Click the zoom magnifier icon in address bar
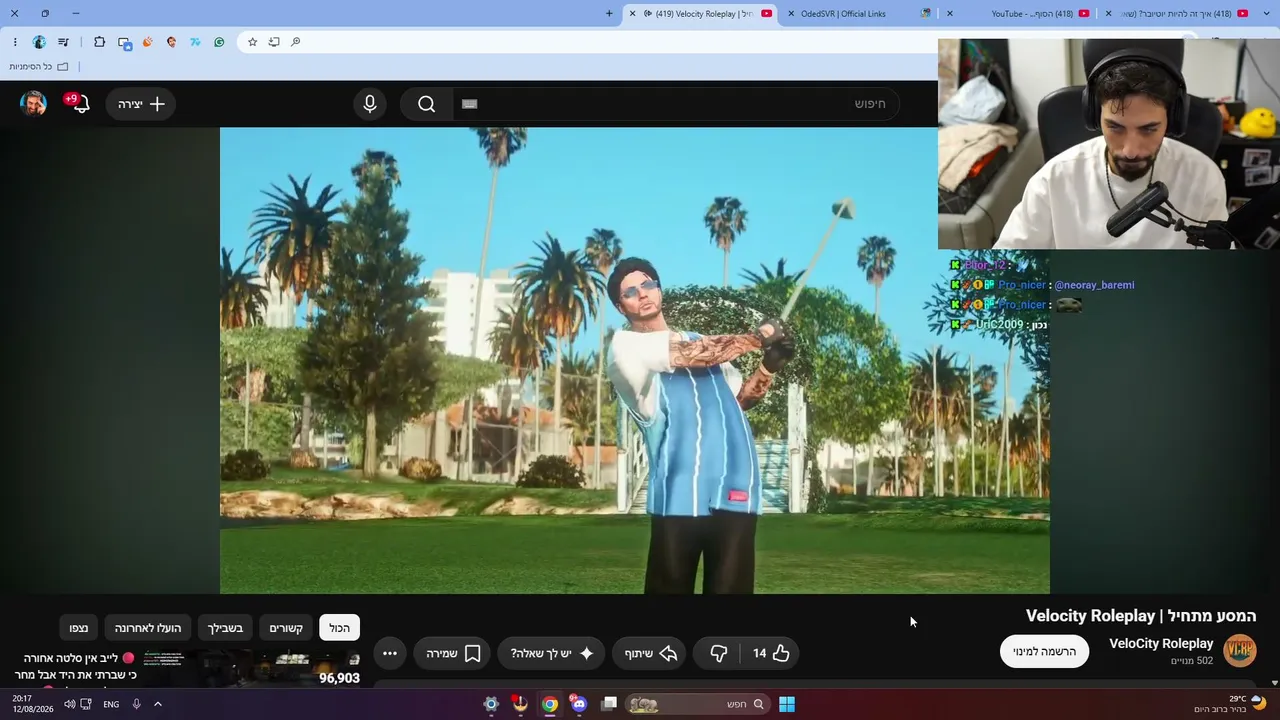This screenshot has height=720, width=1280. 296,42
